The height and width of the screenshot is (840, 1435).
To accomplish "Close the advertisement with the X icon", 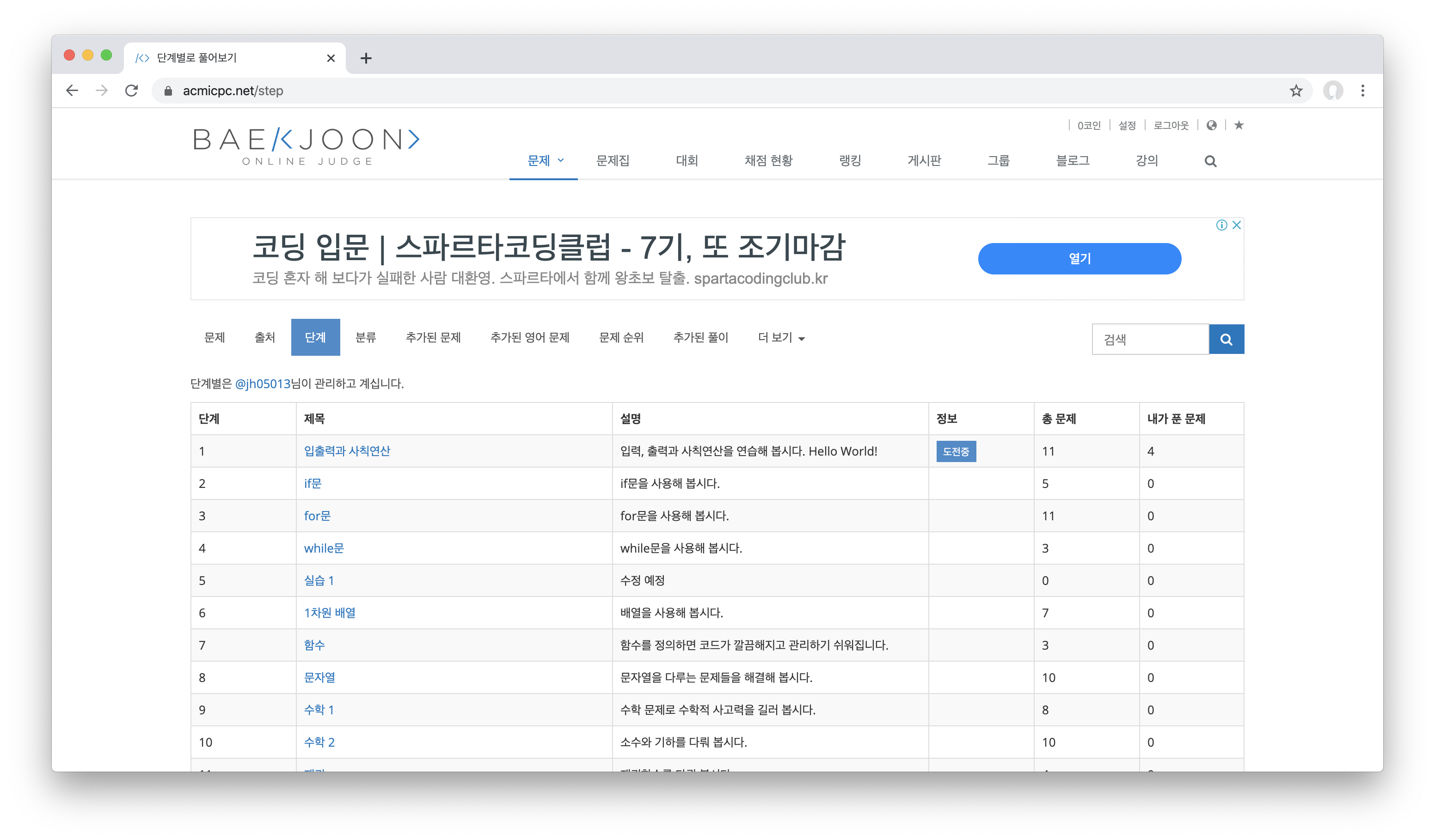I will pyautogui.click(x=1237, y=225).
